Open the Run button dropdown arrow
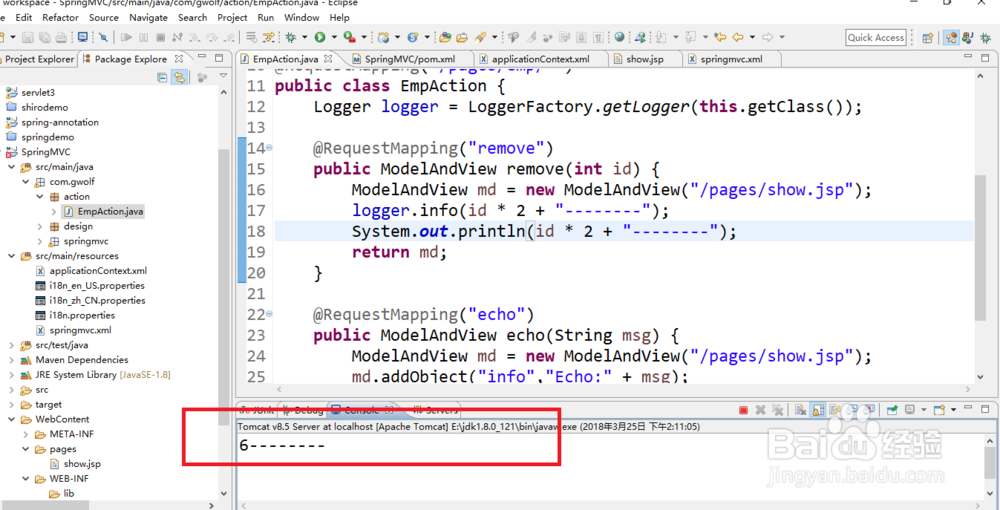This screenshot has width=1000, height=510. point(334,37)
